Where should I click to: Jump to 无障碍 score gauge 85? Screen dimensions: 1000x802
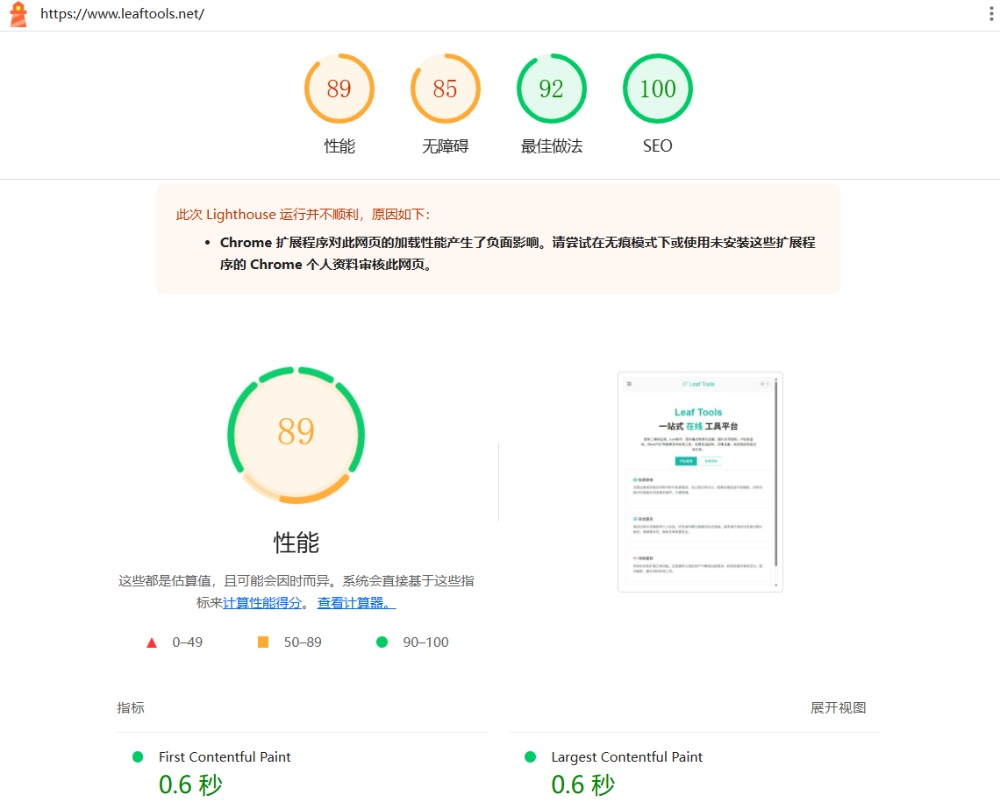445,89
